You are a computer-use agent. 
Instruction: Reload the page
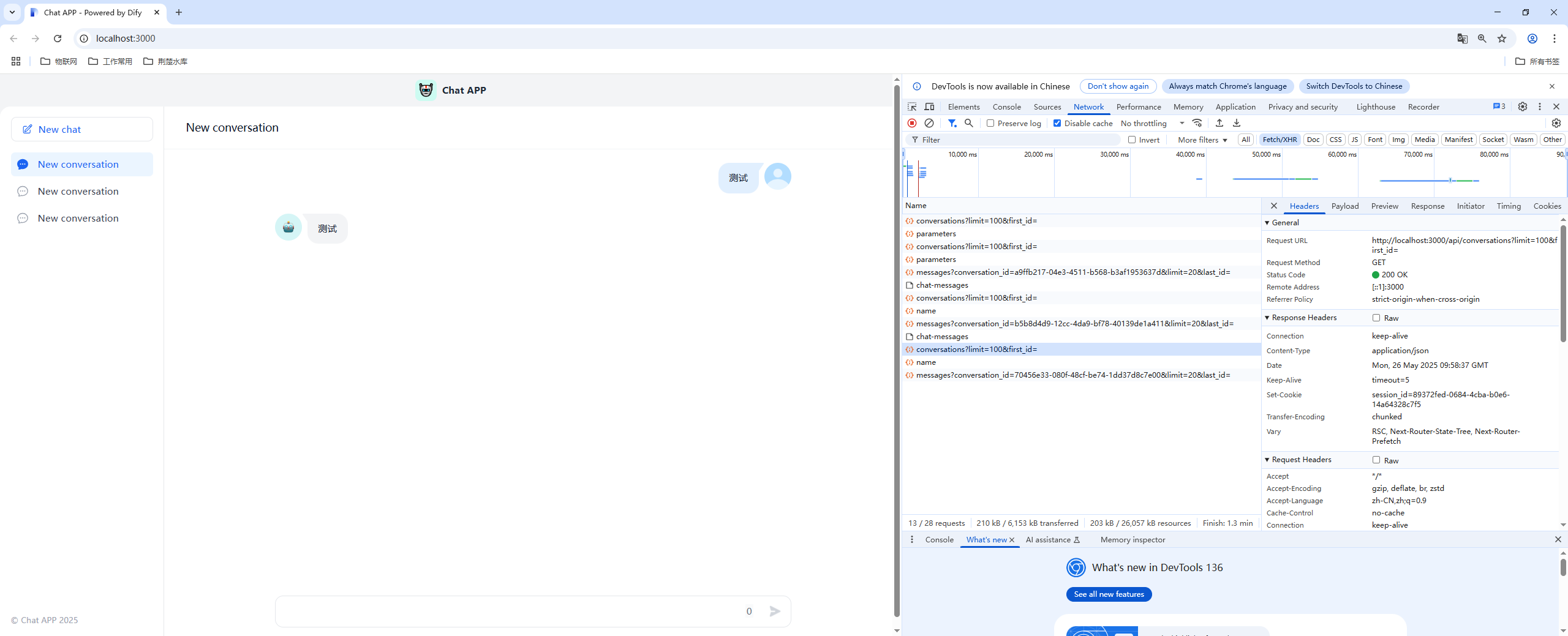click(58, 39)
